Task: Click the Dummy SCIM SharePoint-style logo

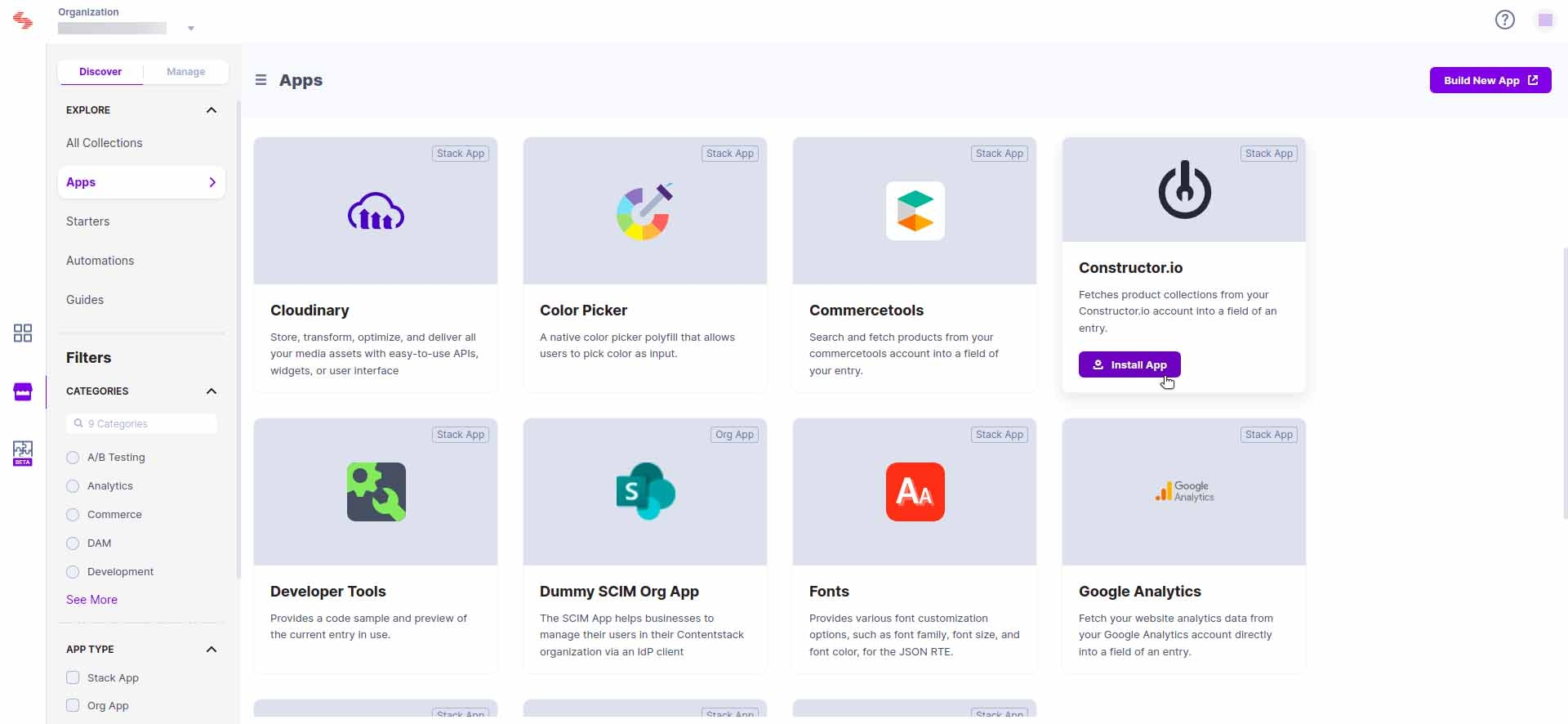Action: tap(645, 492)
